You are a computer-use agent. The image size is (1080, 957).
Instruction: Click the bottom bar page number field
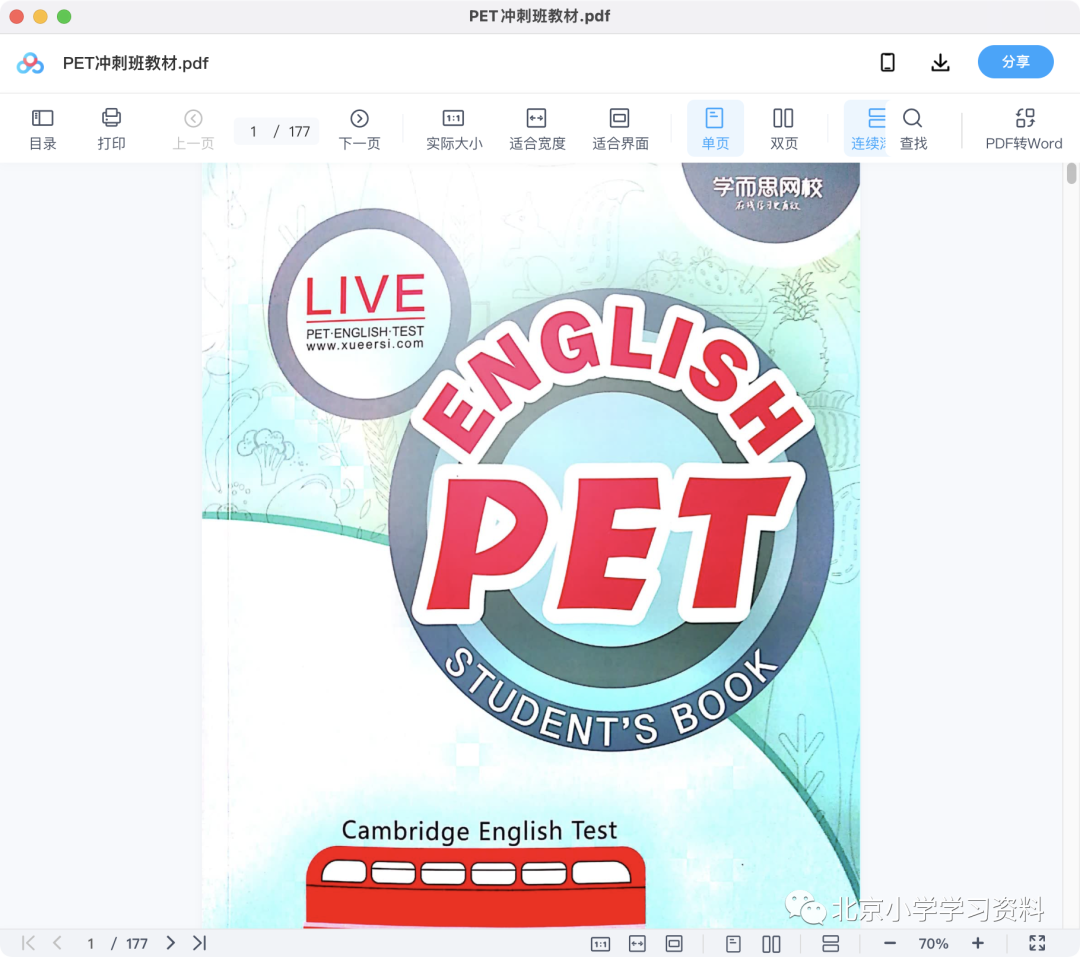pyautogui.click(x=90, y=943)
